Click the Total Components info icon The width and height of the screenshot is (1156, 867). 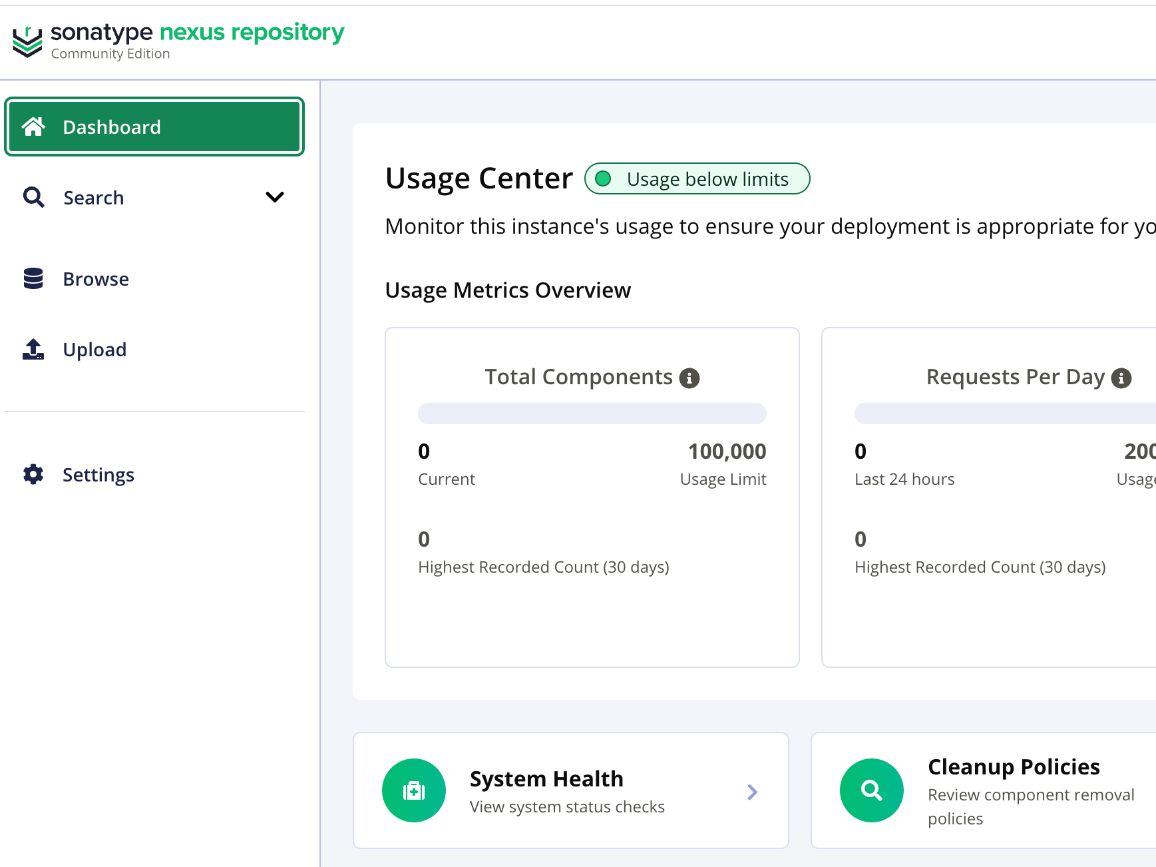[x=689, y=378]
